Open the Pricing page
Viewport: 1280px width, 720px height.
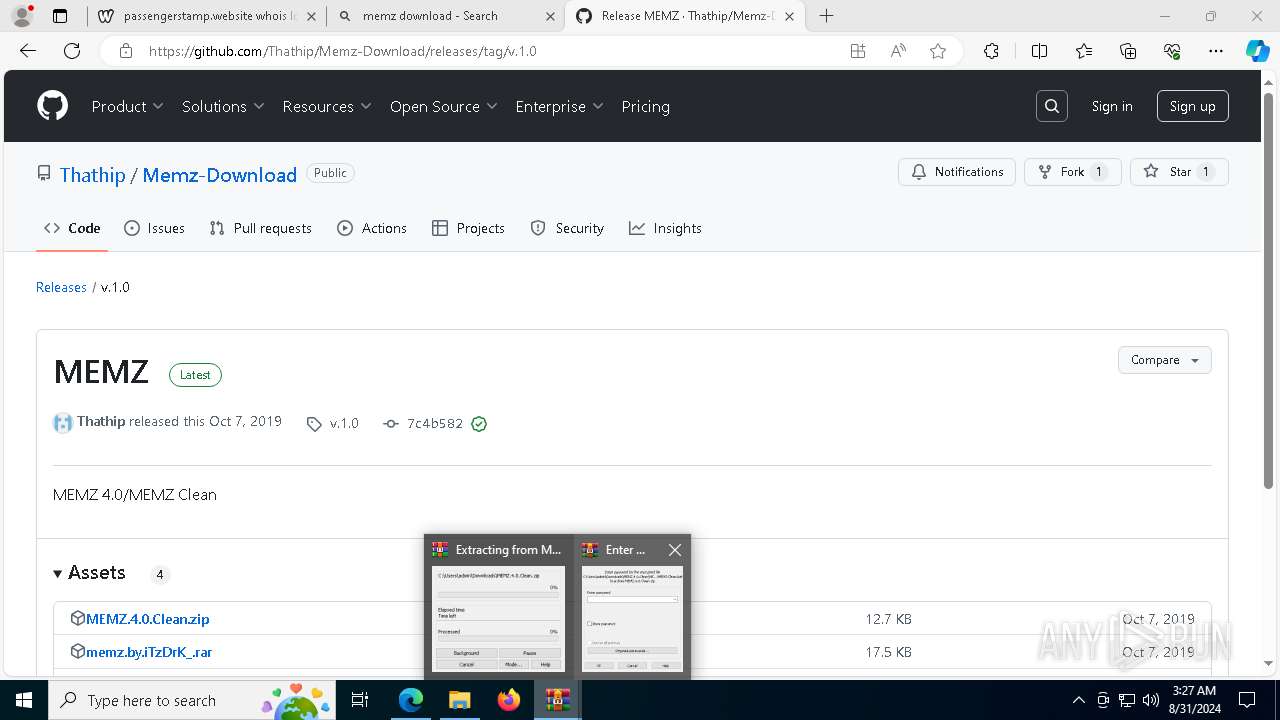(x=645, y=106)
